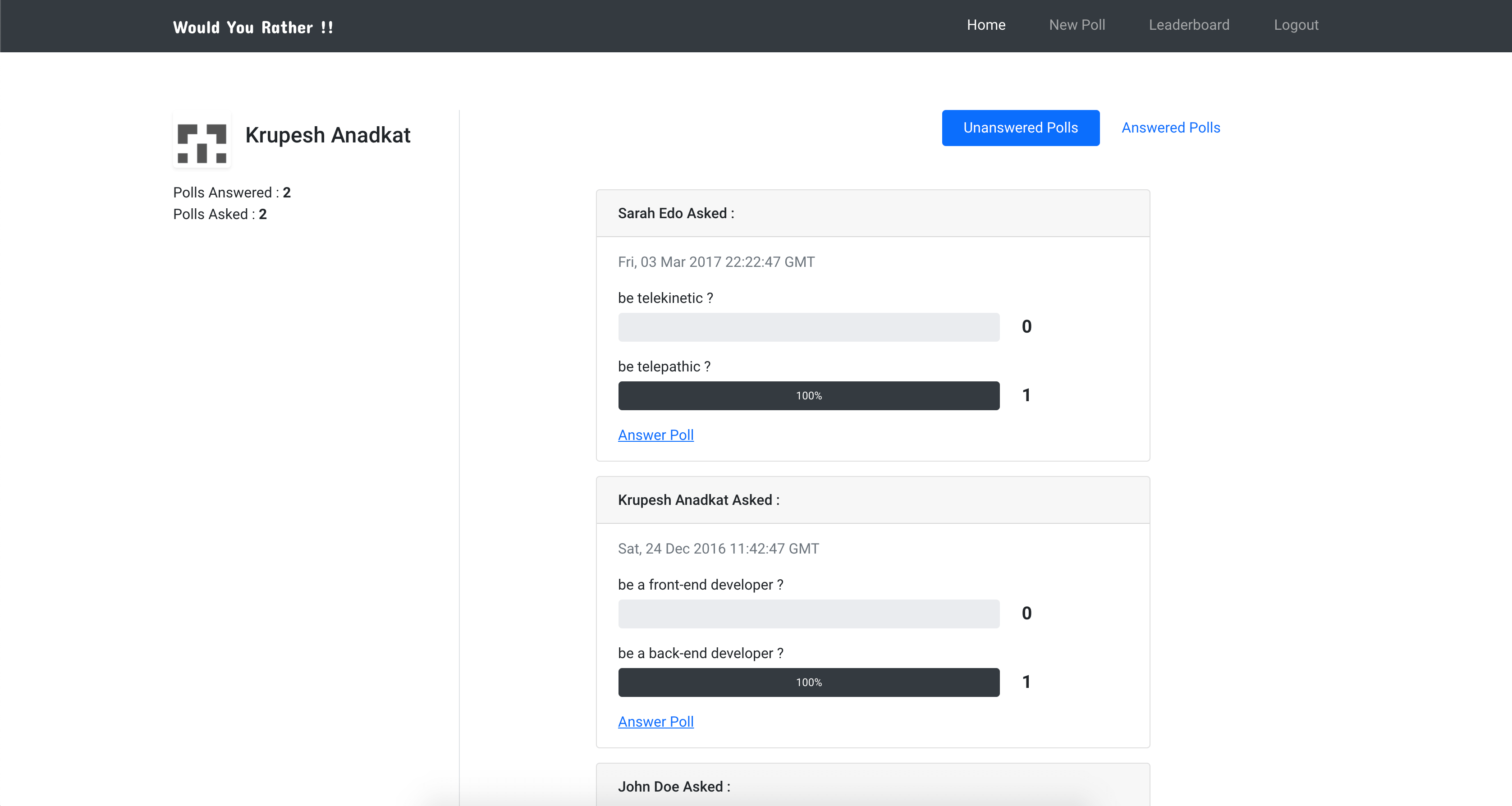Click the John Doe Asked card header
Image resolution: width=1512 pixels, height=806 pixels.
click(x=872, y=786)
